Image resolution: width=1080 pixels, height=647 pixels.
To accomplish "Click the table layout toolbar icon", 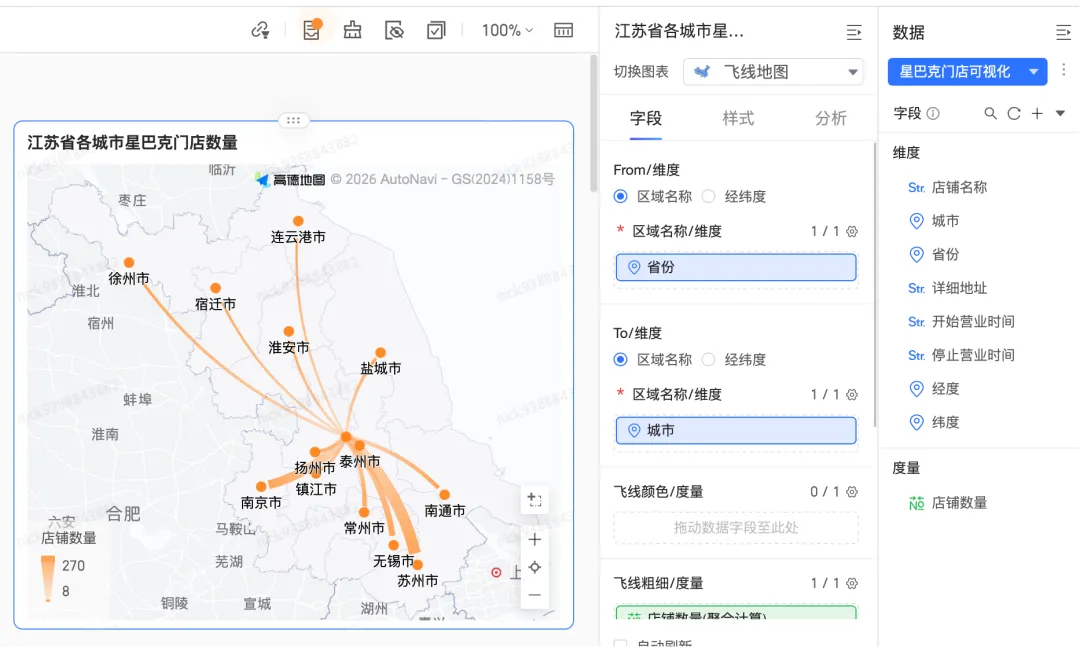I will pyautogui.click(x=563, y=30).
